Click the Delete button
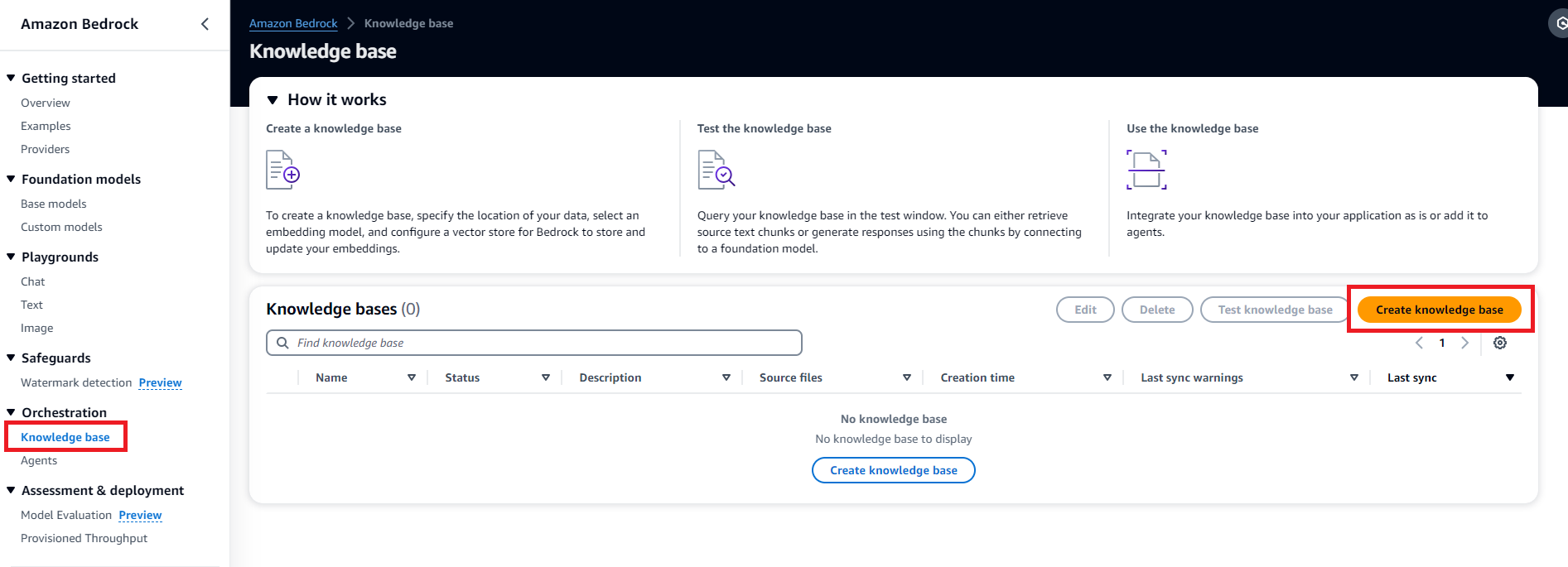Image resolution: width=1568 pixels, height=567 pixels. point(1157,310)
